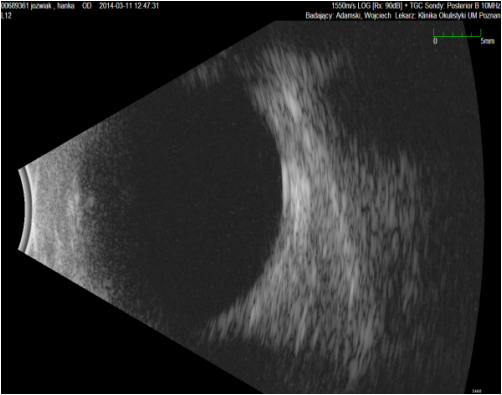Click the Lekarz: Klinika Okulistyki UM Poznan text
Viewport: 502px width, 395px height.
(x=448, y=16)
